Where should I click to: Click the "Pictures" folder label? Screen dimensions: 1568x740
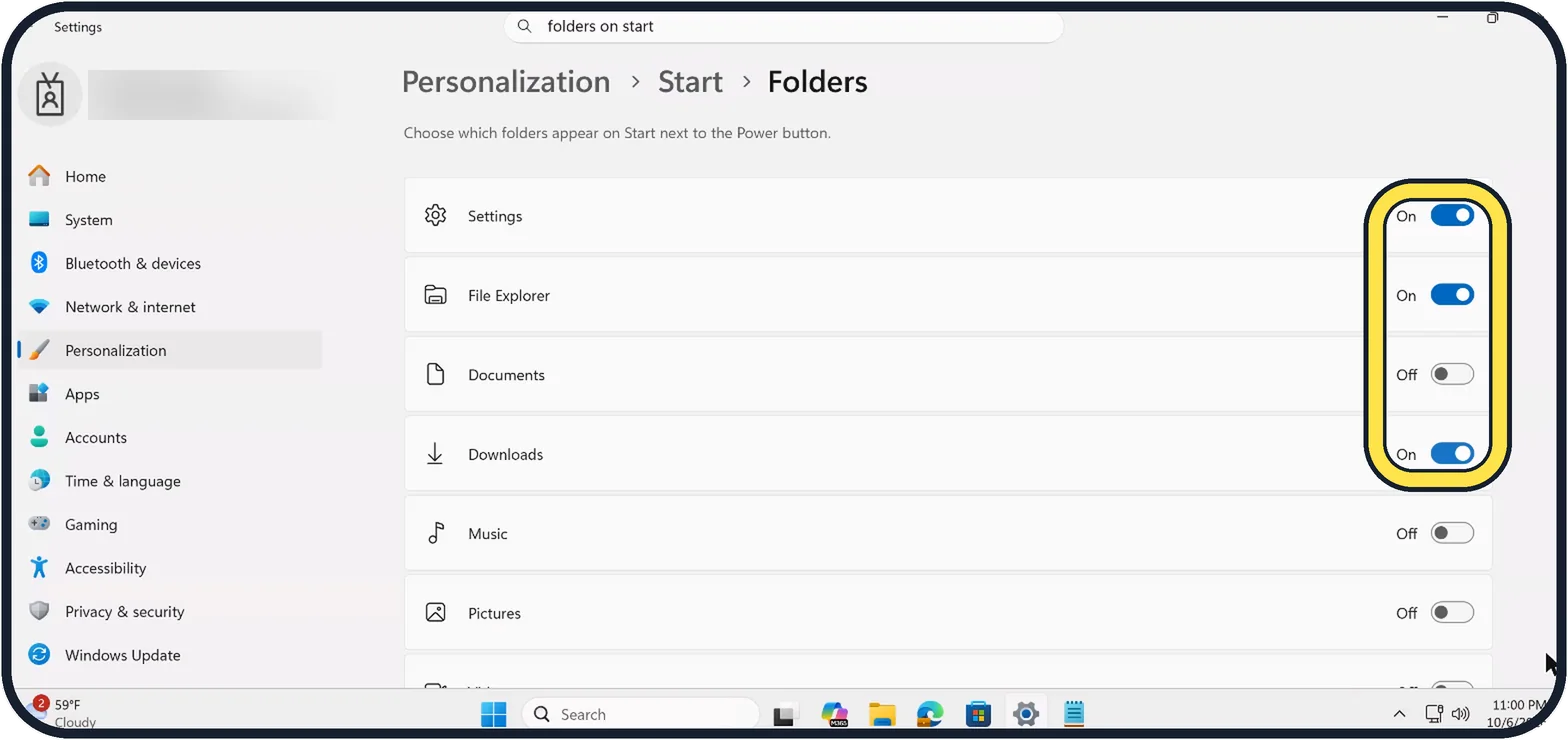point(494,613)
